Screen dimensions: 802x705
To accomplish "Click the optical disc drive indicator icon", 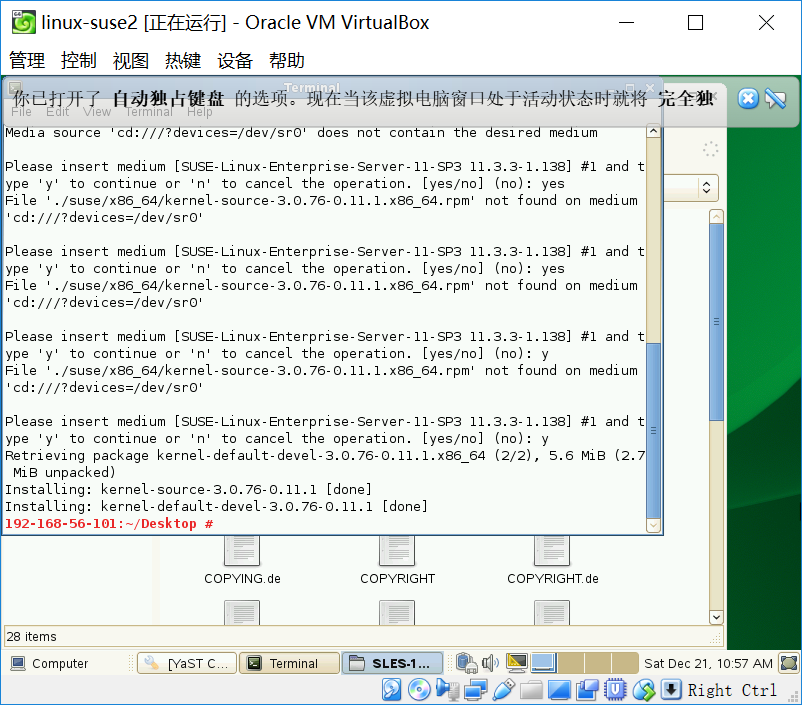I will 419,690.
